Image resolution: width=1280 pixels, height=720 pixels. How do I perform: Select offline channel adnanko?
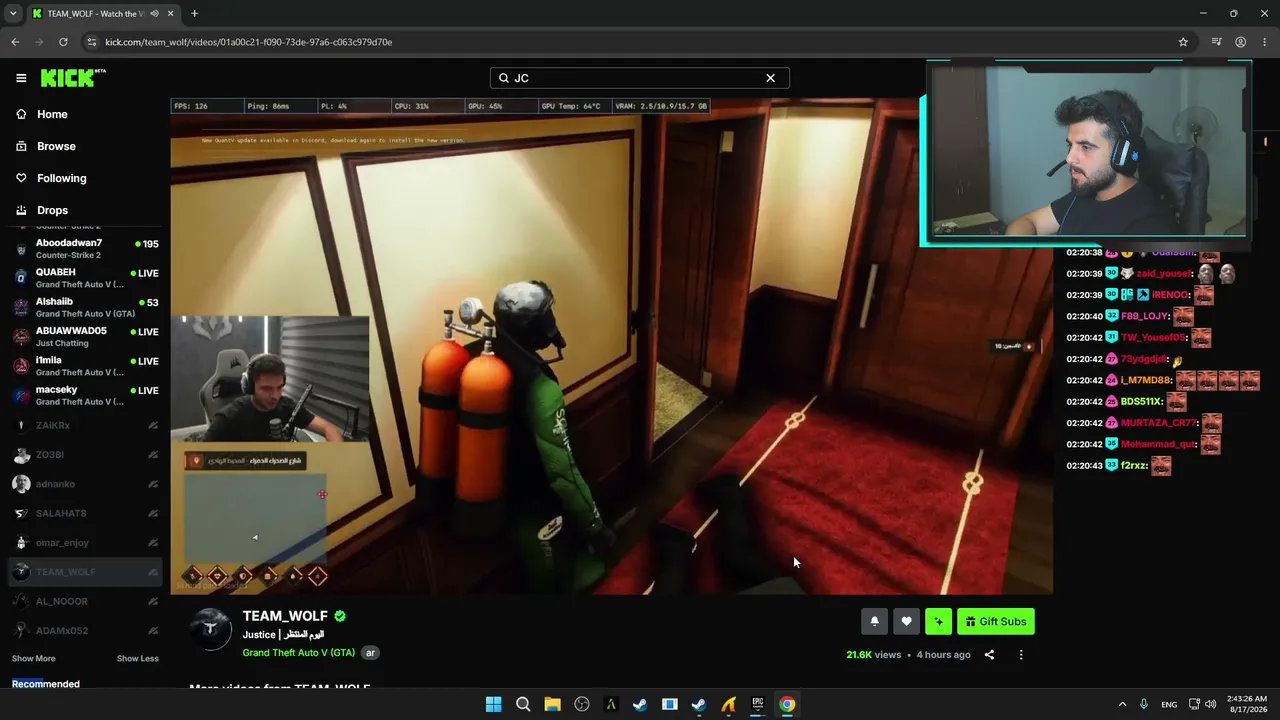[85, 484]
